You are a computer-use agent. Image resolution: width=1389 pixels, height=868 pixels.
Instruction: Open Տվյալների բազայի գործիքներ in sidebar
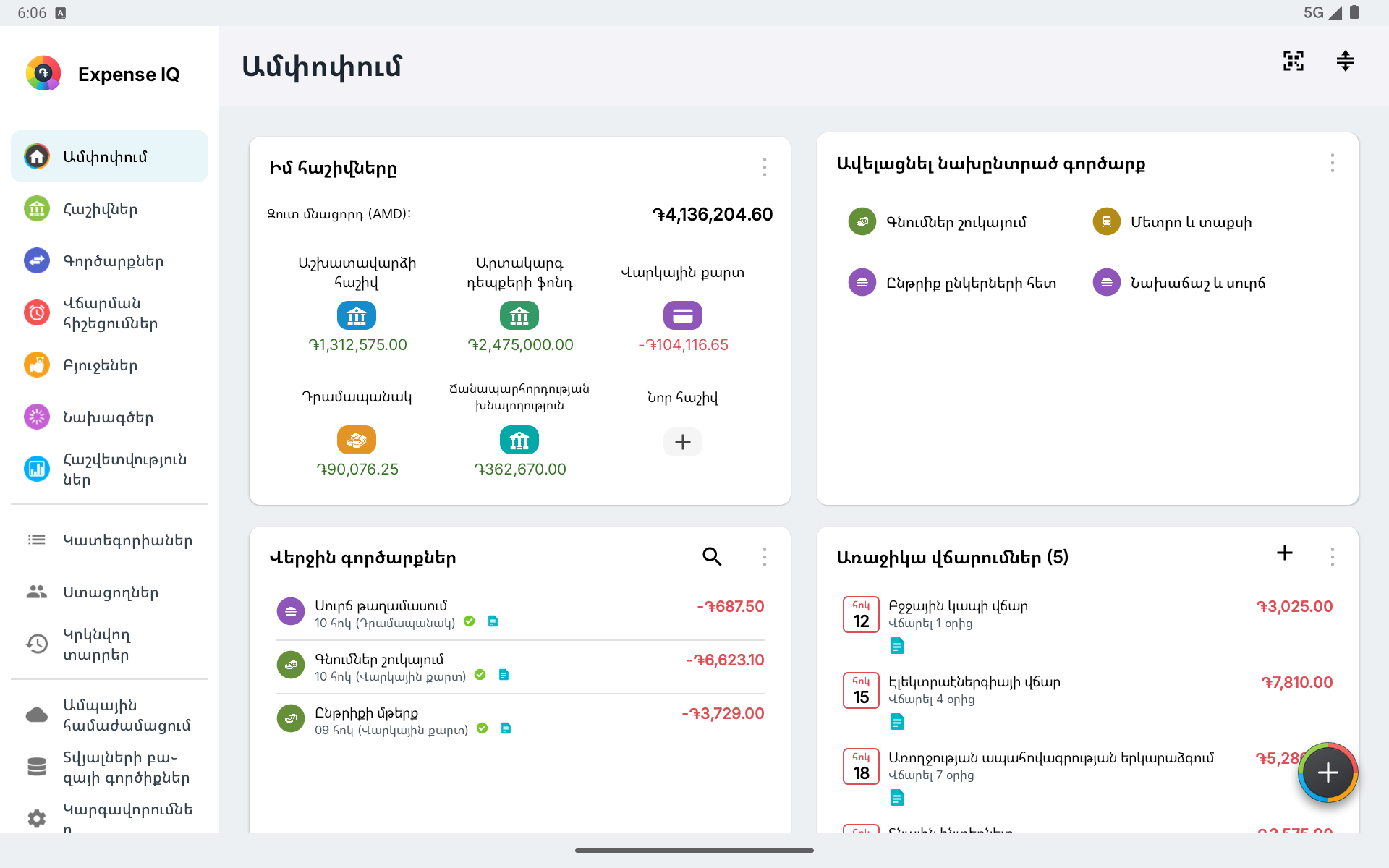pos(109,767)
